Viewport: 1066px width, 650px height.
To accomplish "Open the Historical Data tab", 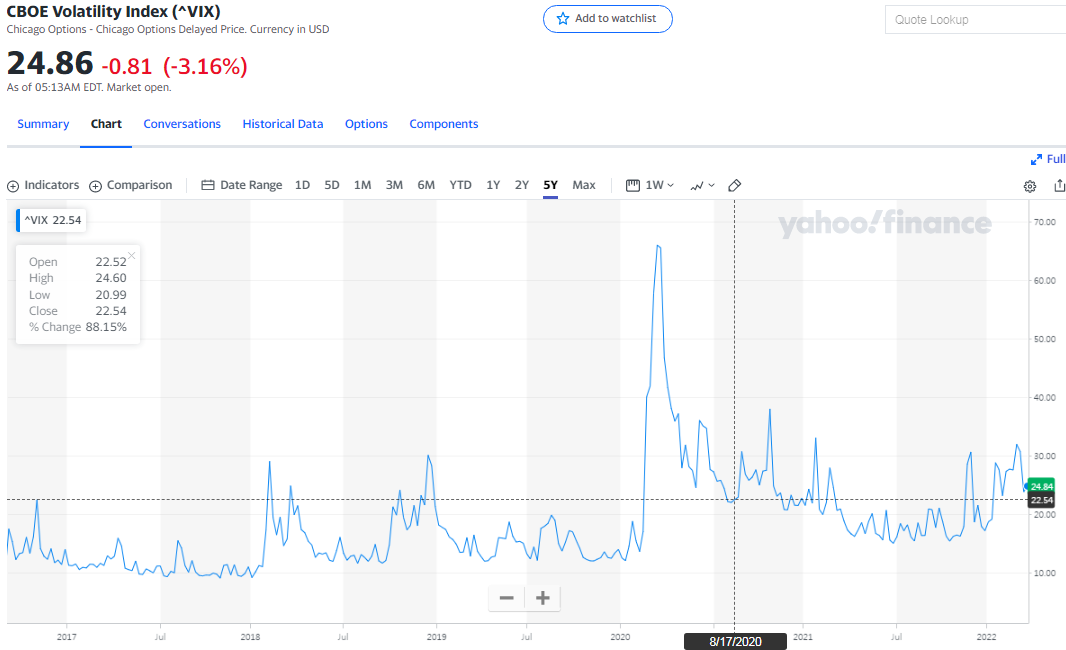I will tap(283, 124).
